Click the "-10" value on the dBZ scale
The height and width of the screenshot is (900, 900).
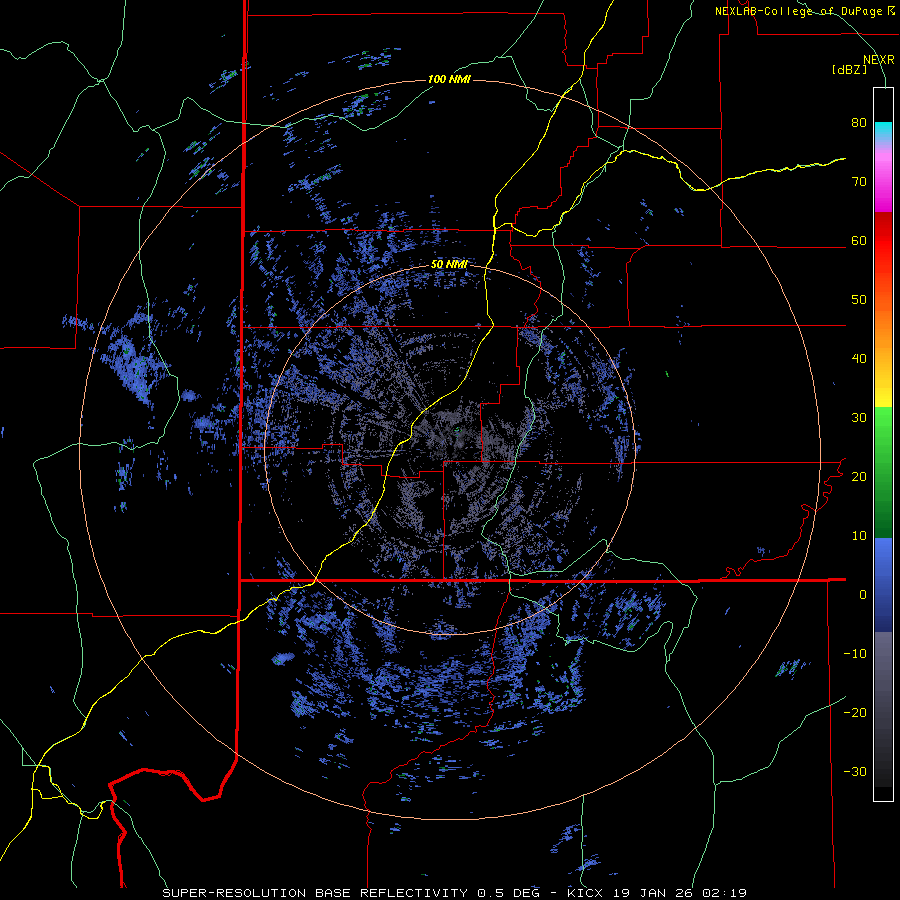click(x=855, y=654)
